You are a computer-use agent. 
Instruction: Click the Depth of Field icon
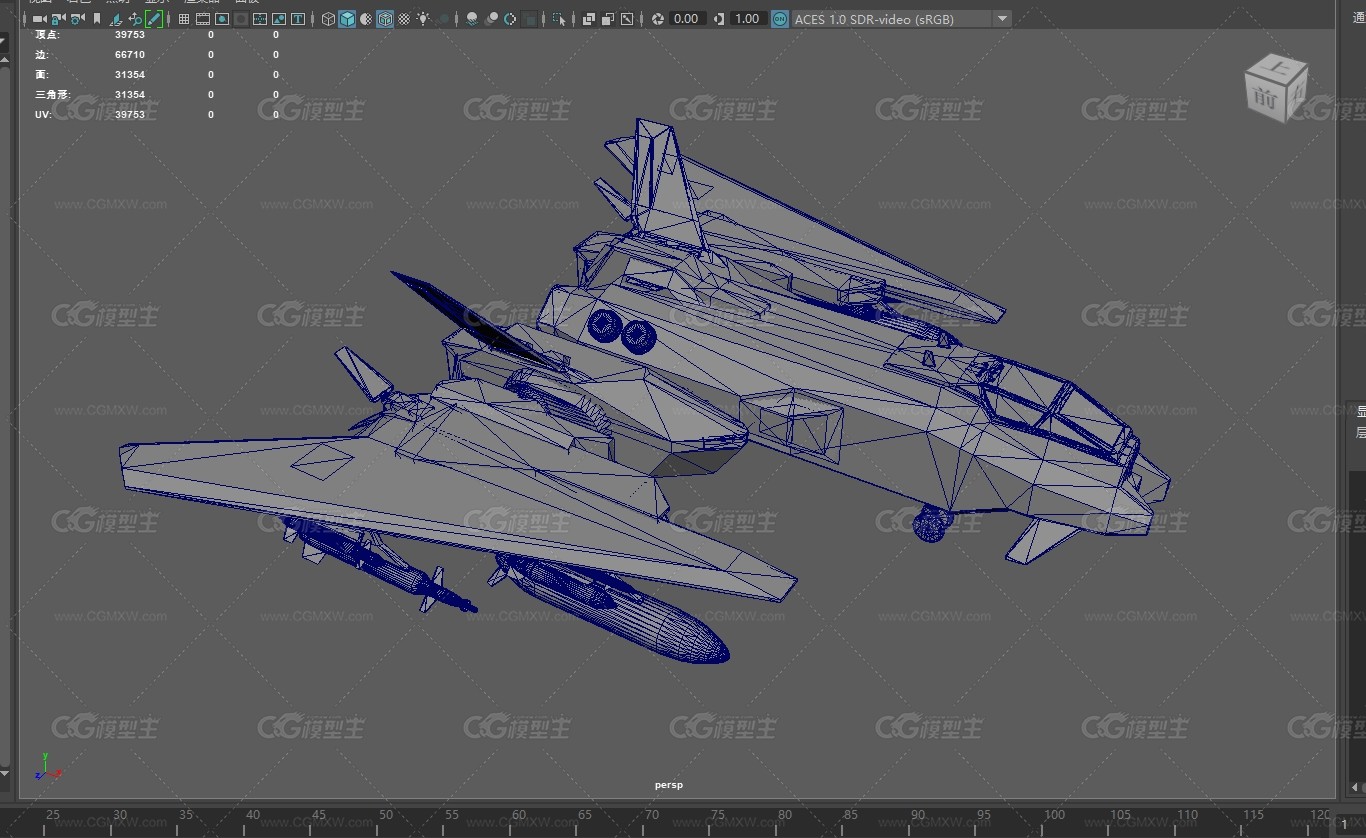point(529,19)
